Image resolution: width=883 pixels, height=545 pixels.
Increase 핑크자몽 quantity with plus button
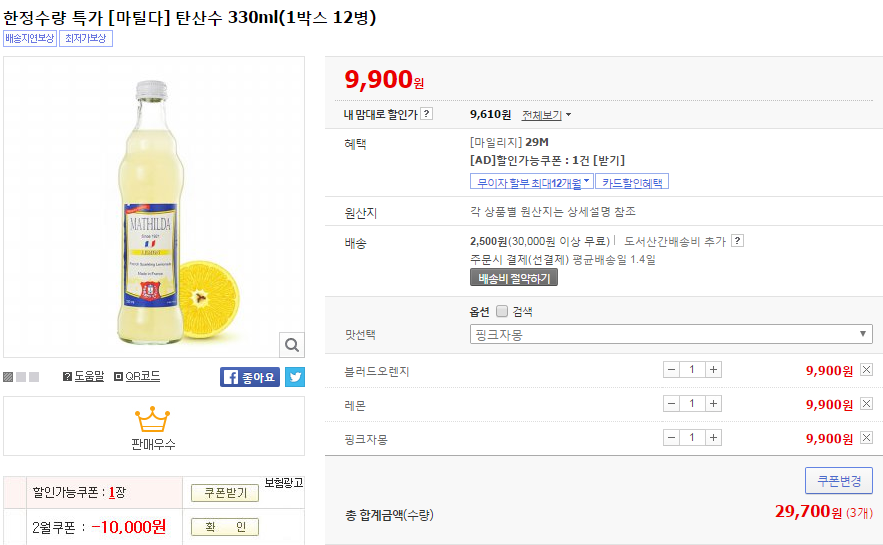(x=713, y=438)
